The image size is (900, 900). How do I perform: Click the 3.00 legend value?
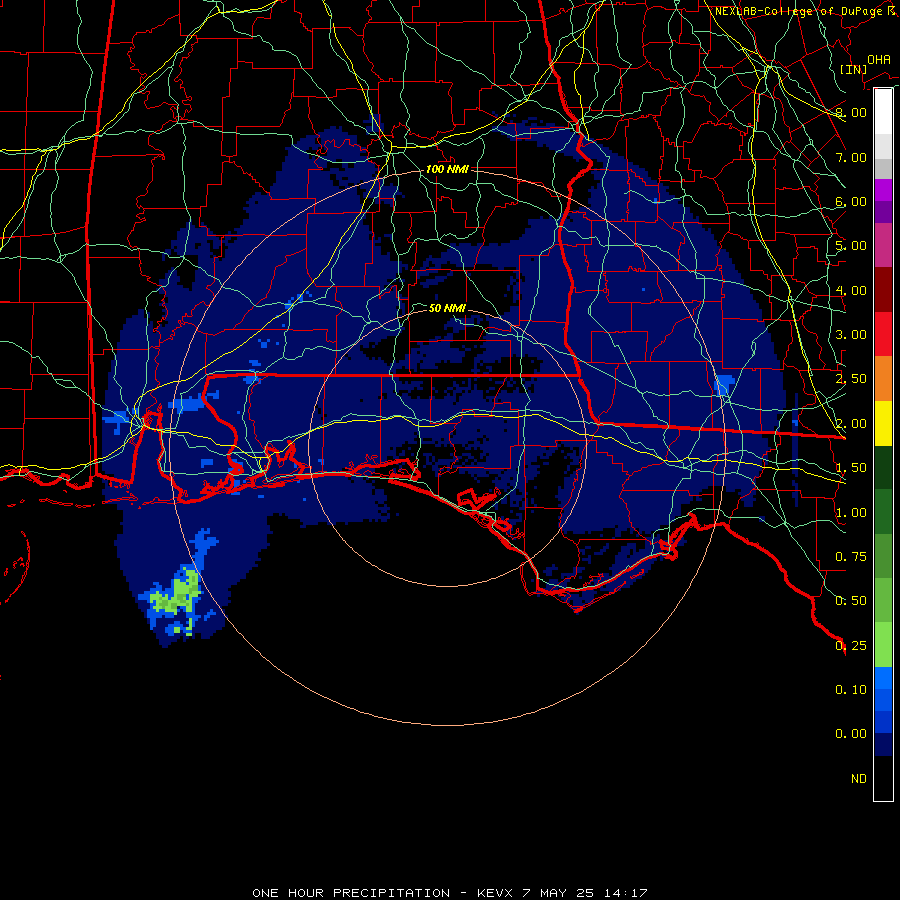click(x=851, y=335)
